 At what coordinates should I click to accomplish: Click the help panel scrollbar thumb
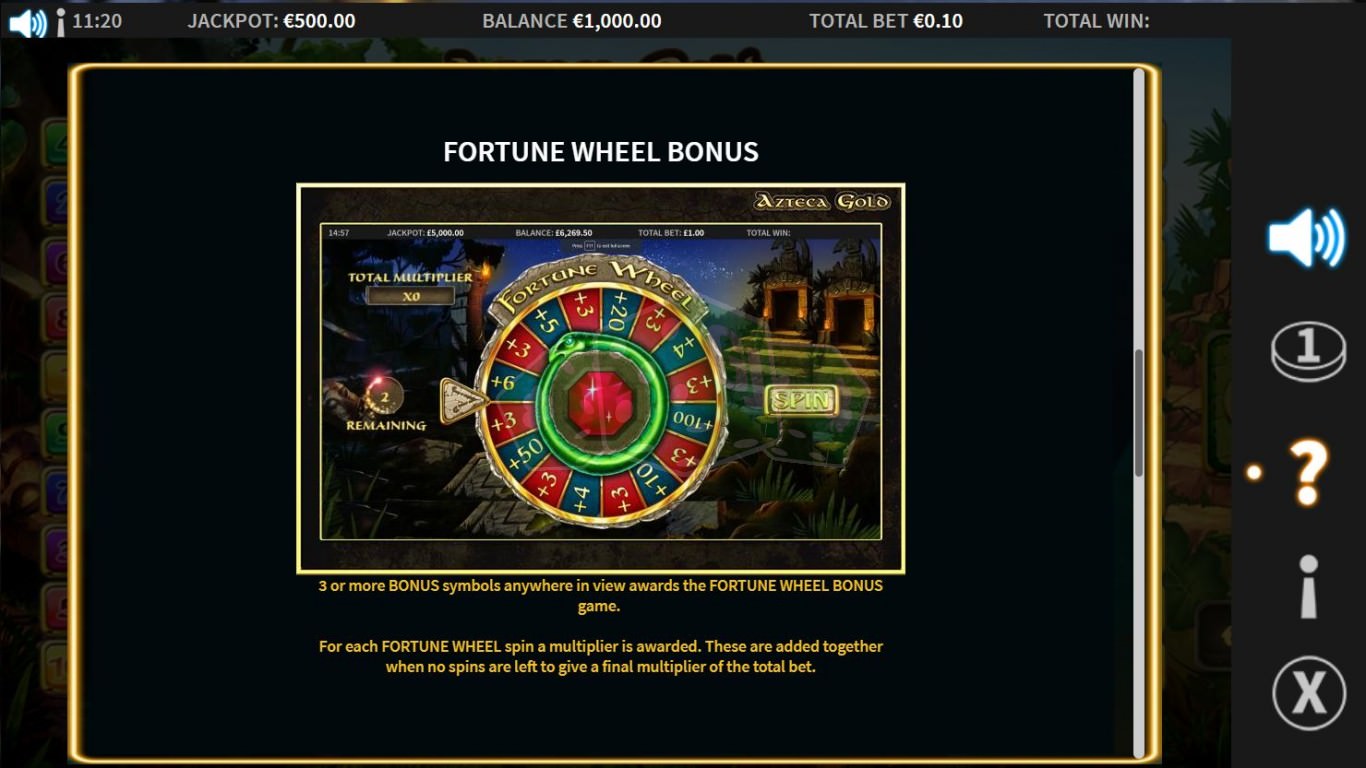[x=1139, y=413]
